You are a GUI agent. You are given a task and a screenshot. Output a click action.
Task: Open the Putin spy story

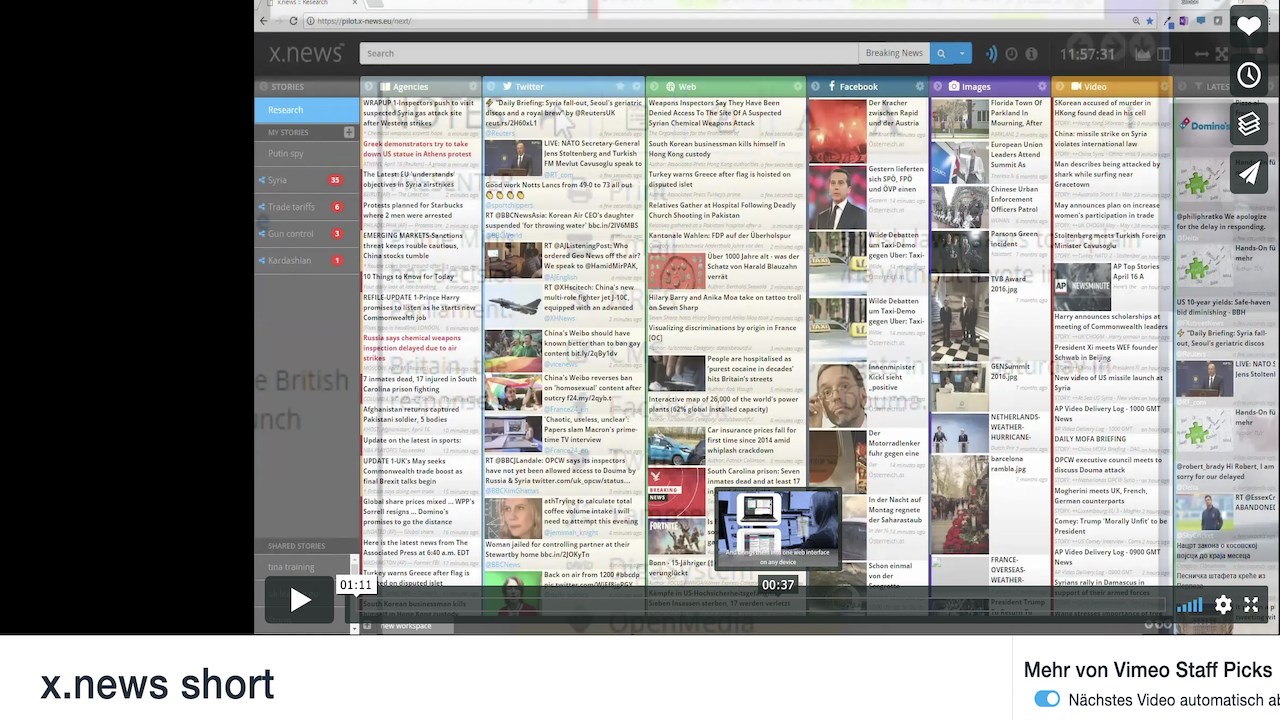click(306, 153)
